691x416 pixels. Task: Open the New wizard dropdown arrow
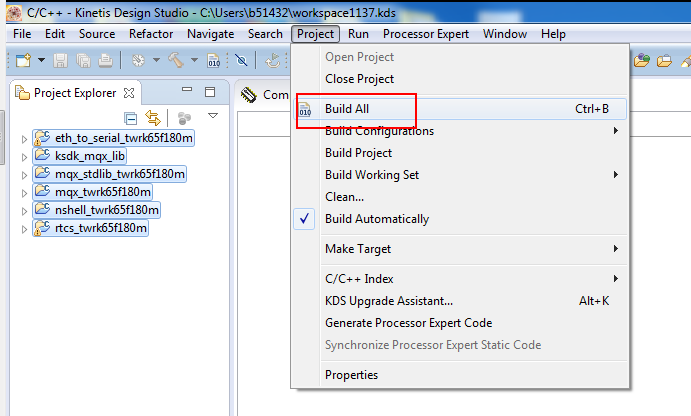click(41, 60)
